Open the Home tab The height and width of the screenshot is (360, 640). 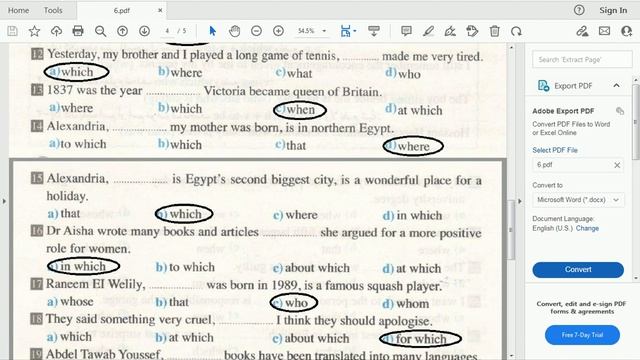pyautogui.click(x=18, y=10)
